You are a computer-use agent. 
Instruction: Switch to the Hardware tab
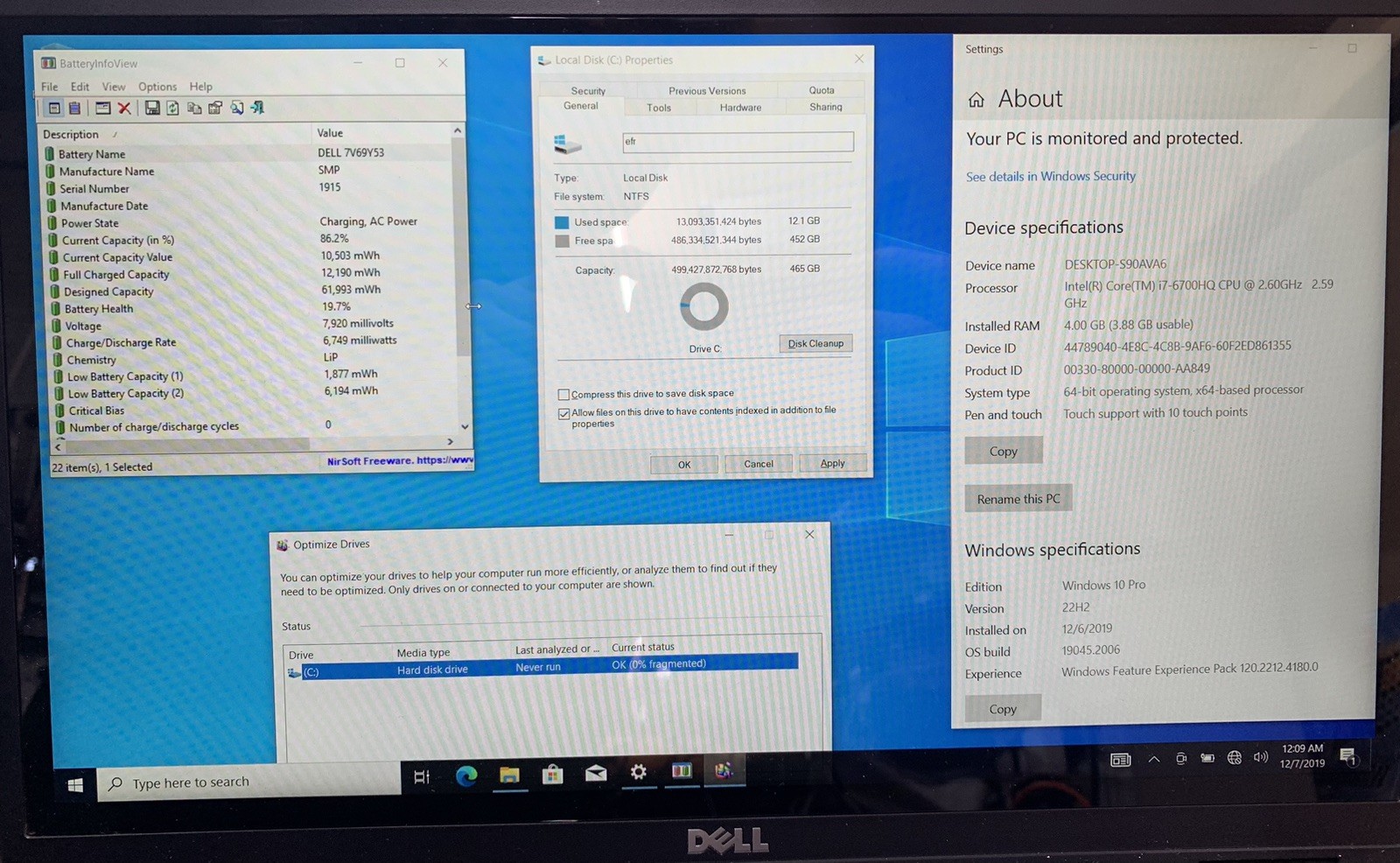coord(740,107)
